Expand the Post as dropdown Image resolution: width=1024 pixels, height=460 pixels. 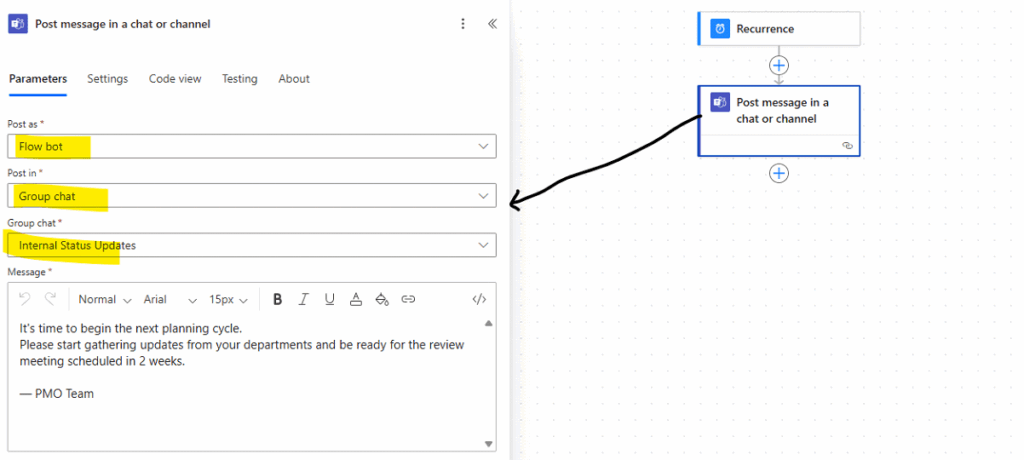[252, 146]
